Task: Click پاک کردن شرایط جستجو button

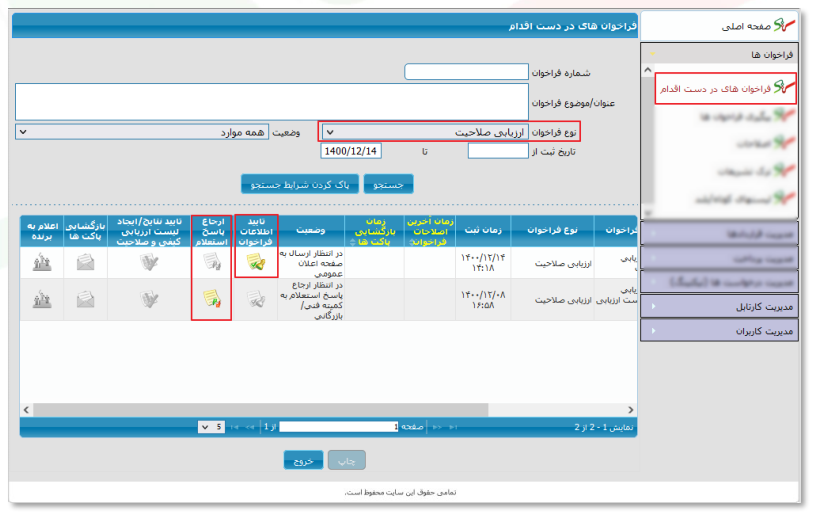Action: pyautogui.click(x=300, y=184)
